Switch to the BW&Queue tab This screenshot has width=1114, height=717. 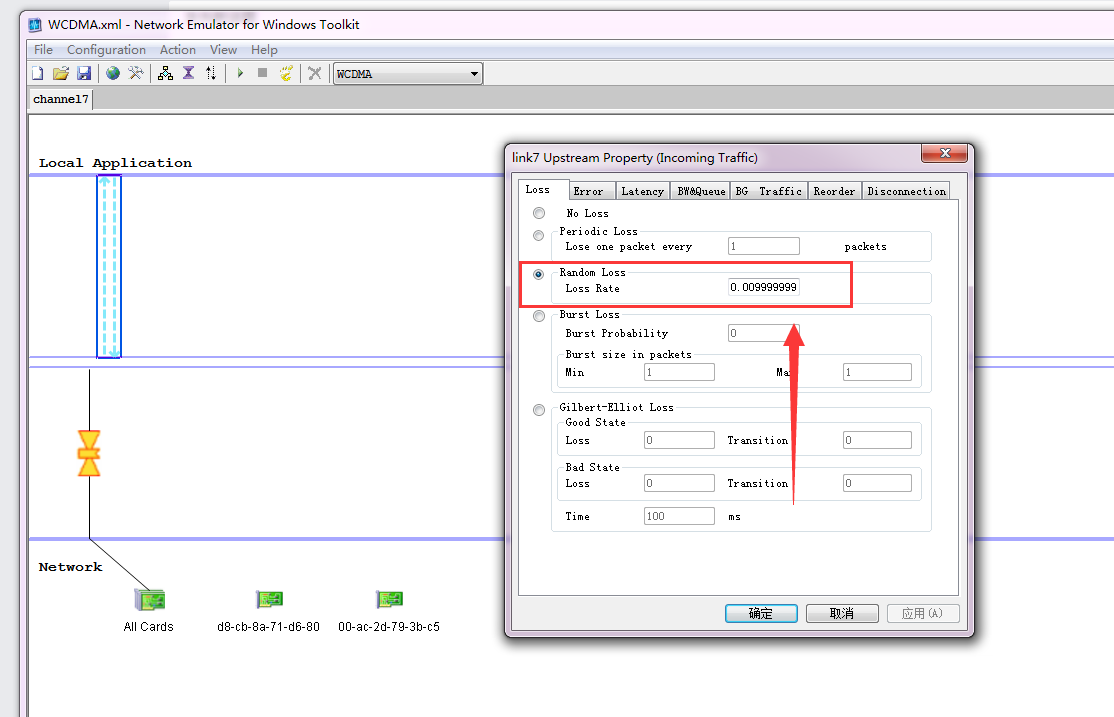pos(701,191)
